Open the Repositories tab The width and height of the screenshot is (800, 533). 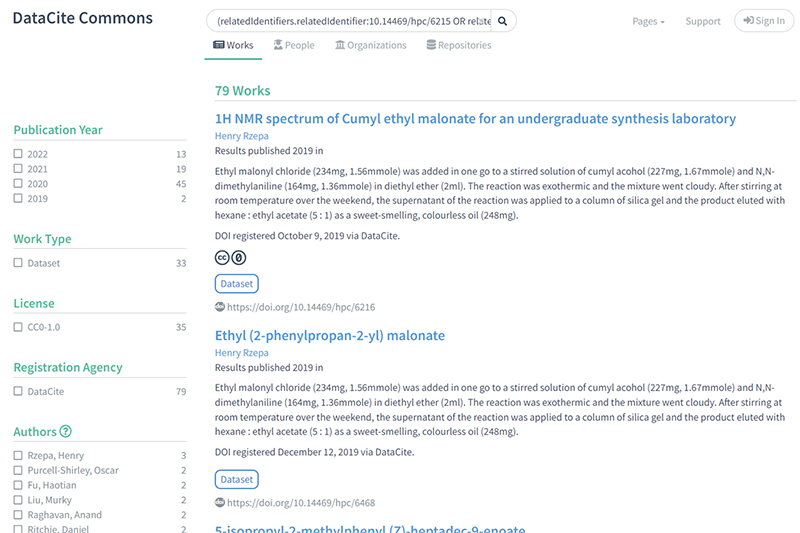tap(459, 45)
